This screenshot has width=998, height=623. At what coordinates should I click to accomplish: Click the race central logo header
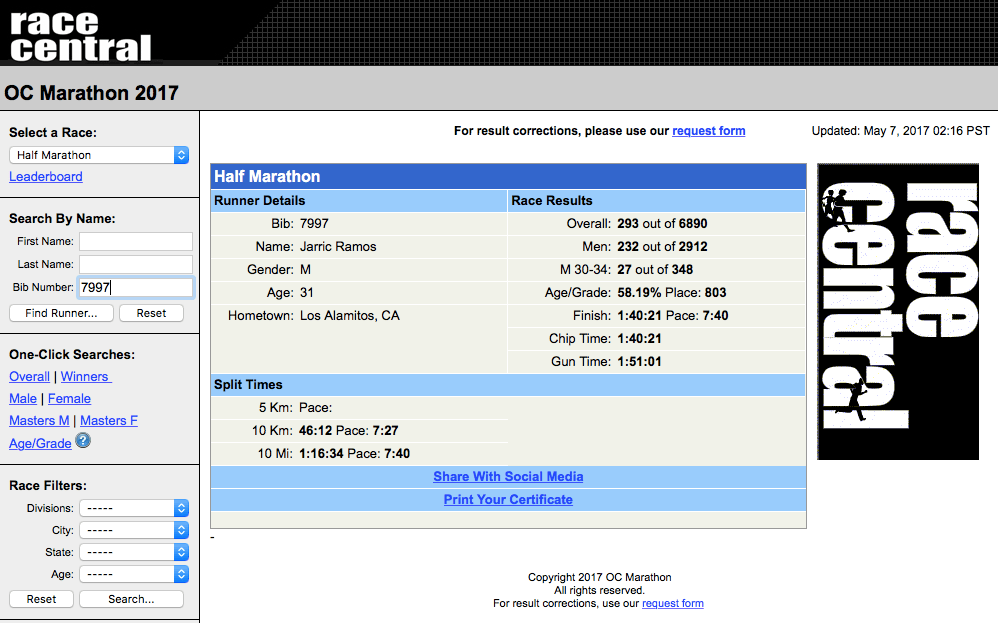click(x=81, y=35)
